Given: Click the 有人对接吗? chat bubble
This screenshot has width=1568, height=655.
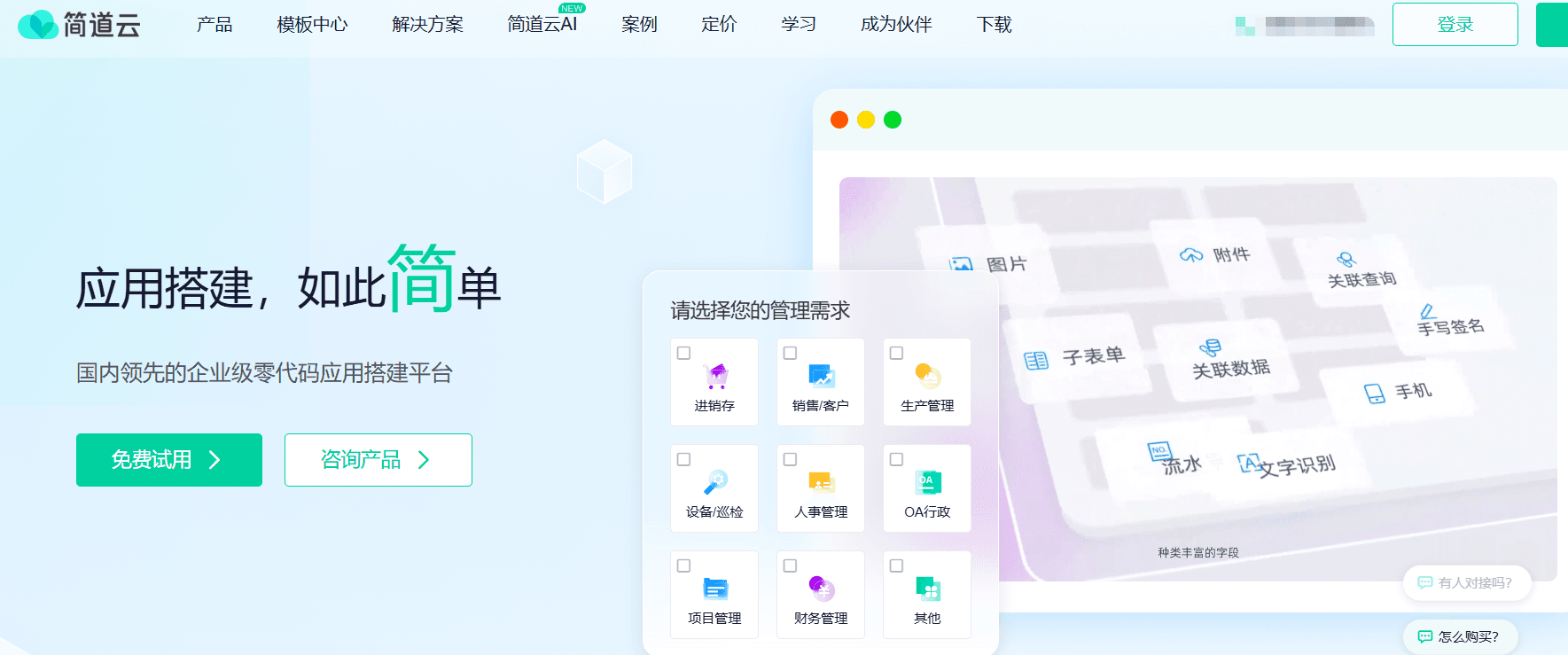Looking at the screenshot, I should click(1467, 582).
